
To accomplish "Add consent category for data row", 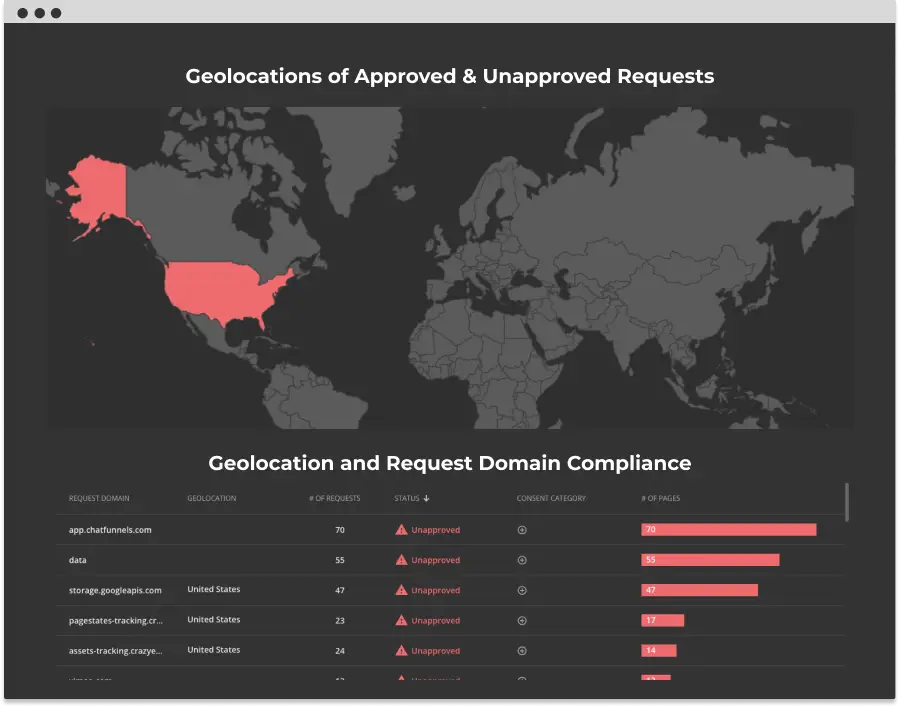I will (522, 560).
